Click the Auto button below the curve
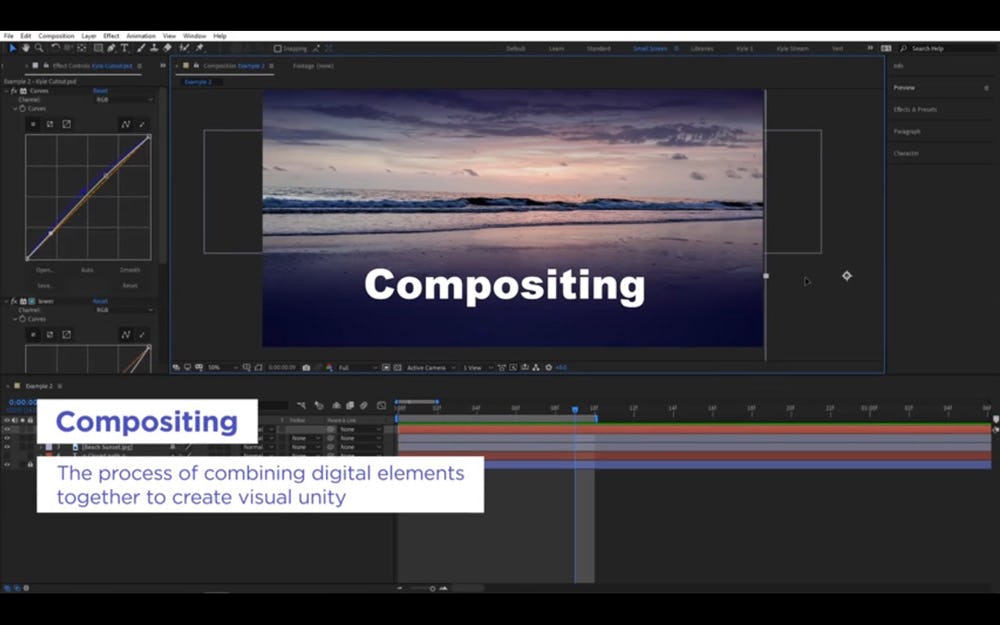This screenshot has width=1000, height=625. 87,270
